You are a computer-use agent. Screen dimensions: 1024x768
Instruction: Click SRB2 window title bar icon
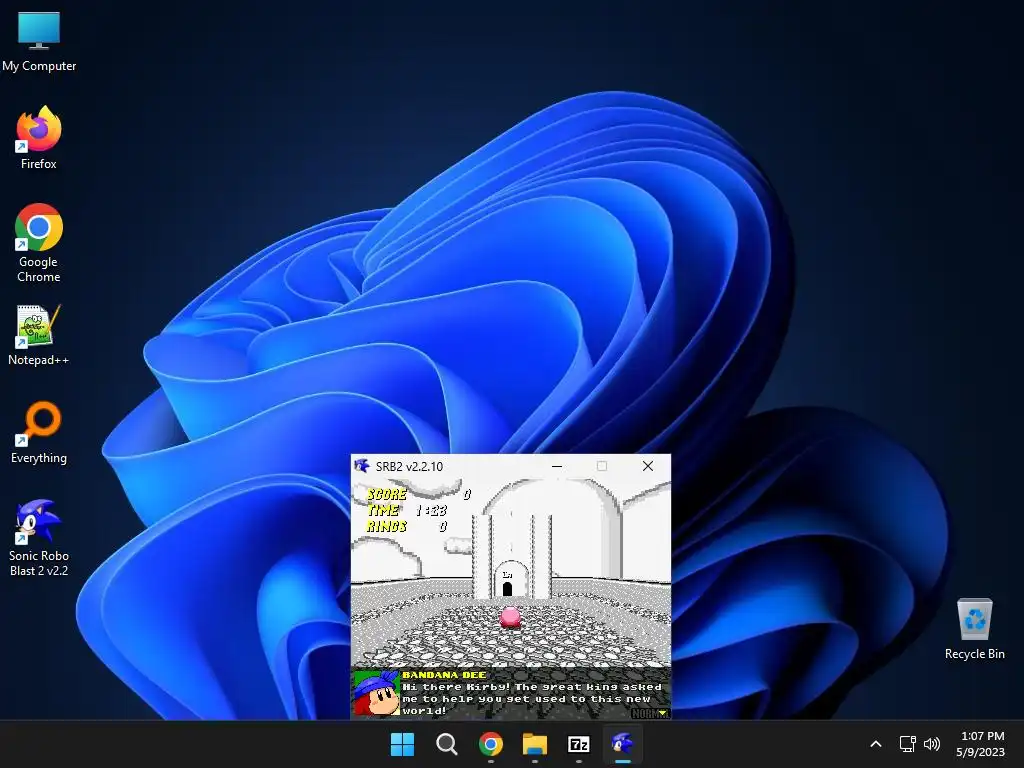(x=362, y=466)
